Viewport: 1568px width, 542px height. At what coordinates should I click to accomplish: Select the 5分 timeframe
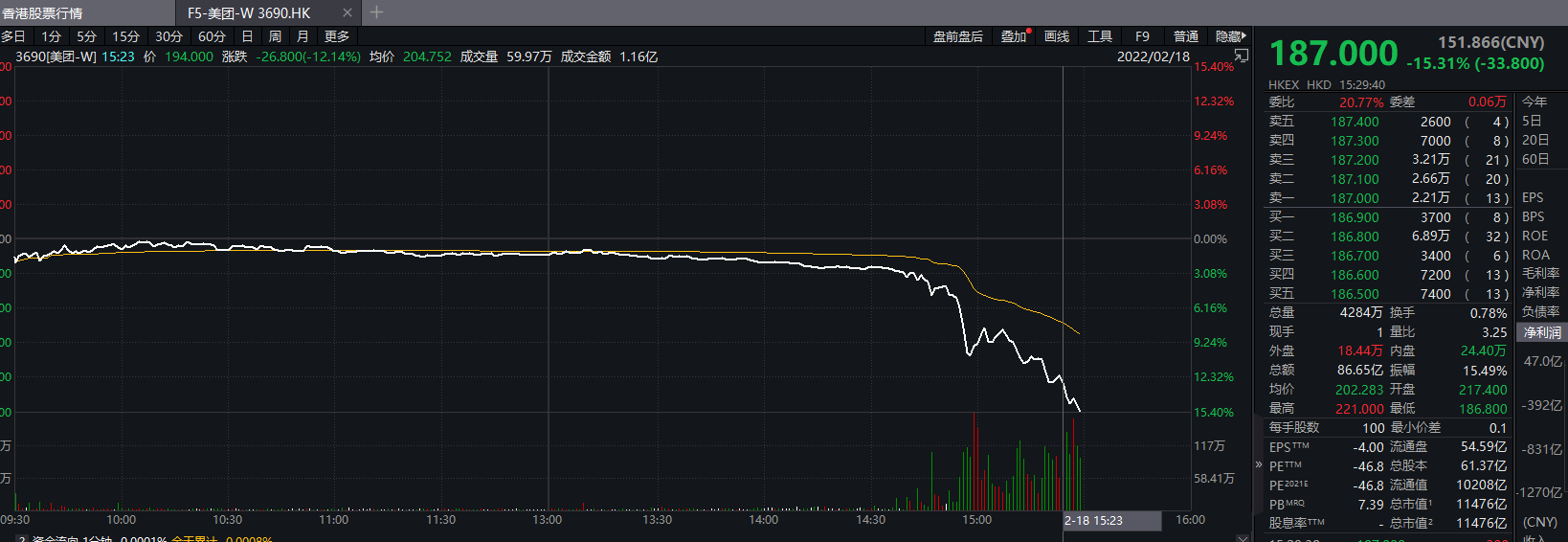tap(86, 36)
